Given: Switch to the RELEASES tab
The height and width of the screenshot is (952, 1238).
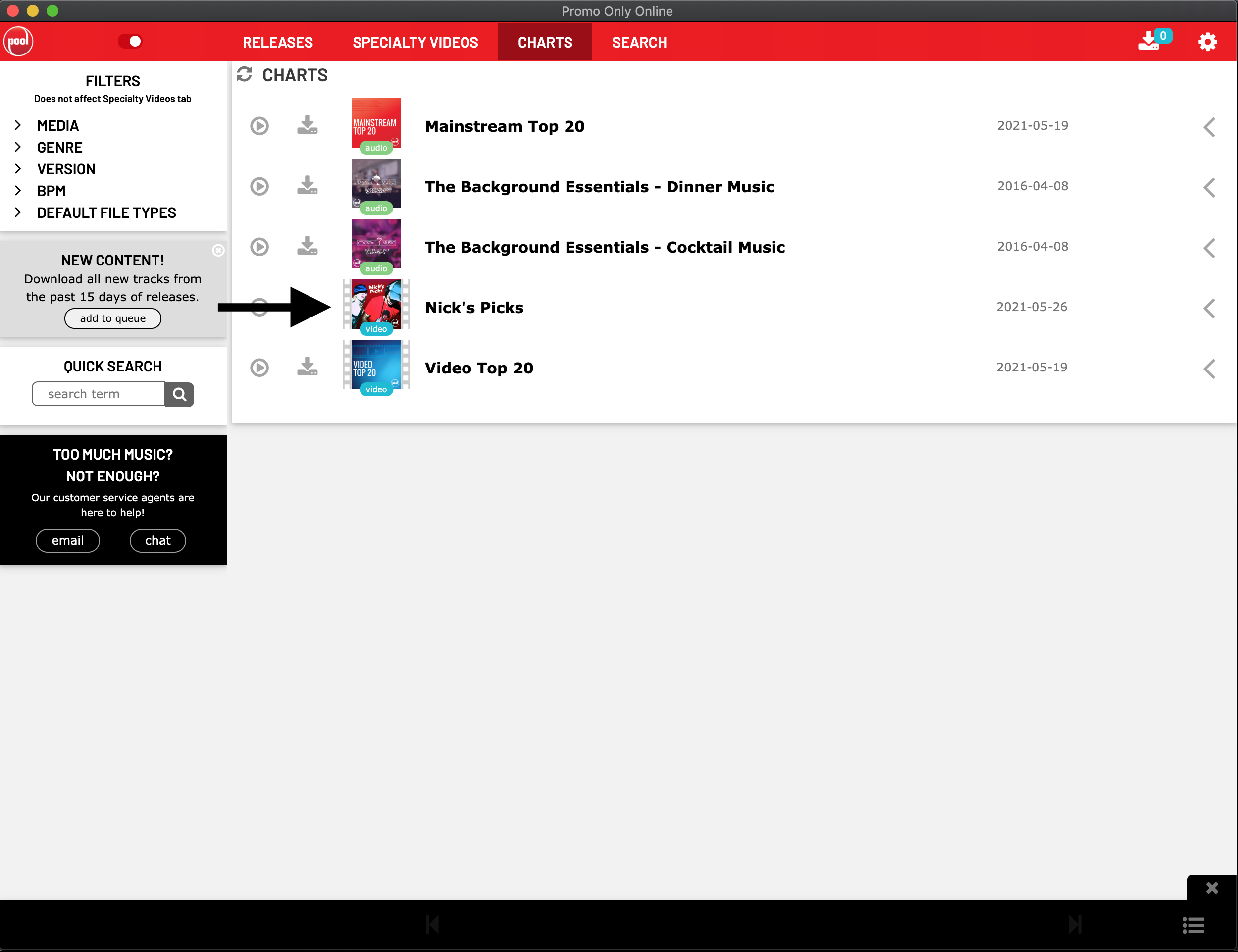Looking at the screenshot, I should [x=278, y=43].
